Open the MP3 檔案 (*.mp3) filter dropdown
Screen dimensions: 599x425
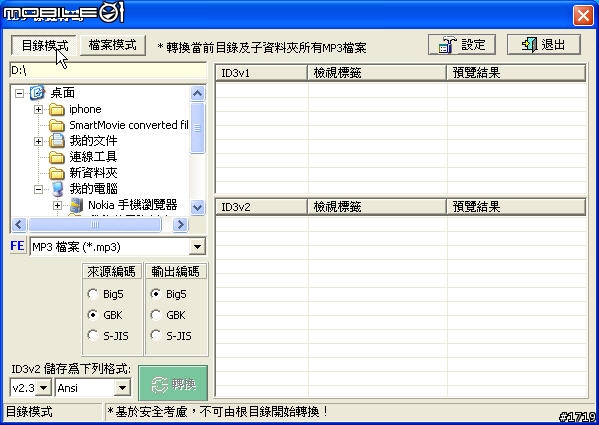point(198,247)
